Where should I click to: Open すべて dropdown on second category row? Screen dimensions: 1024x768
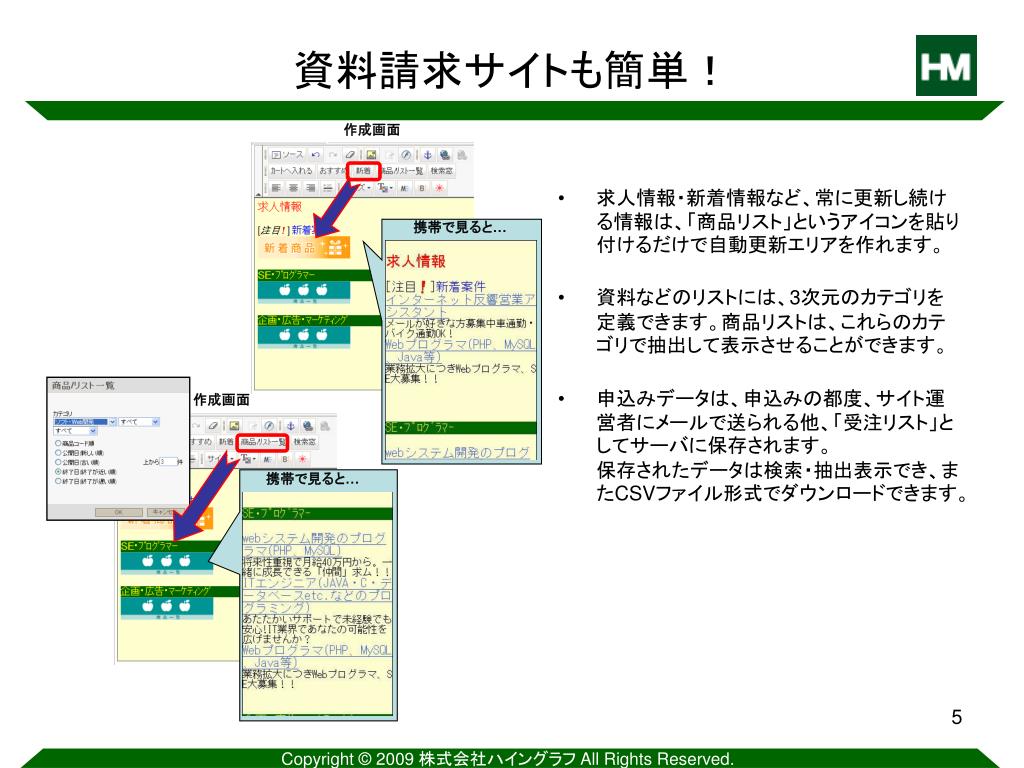point(75,431)
